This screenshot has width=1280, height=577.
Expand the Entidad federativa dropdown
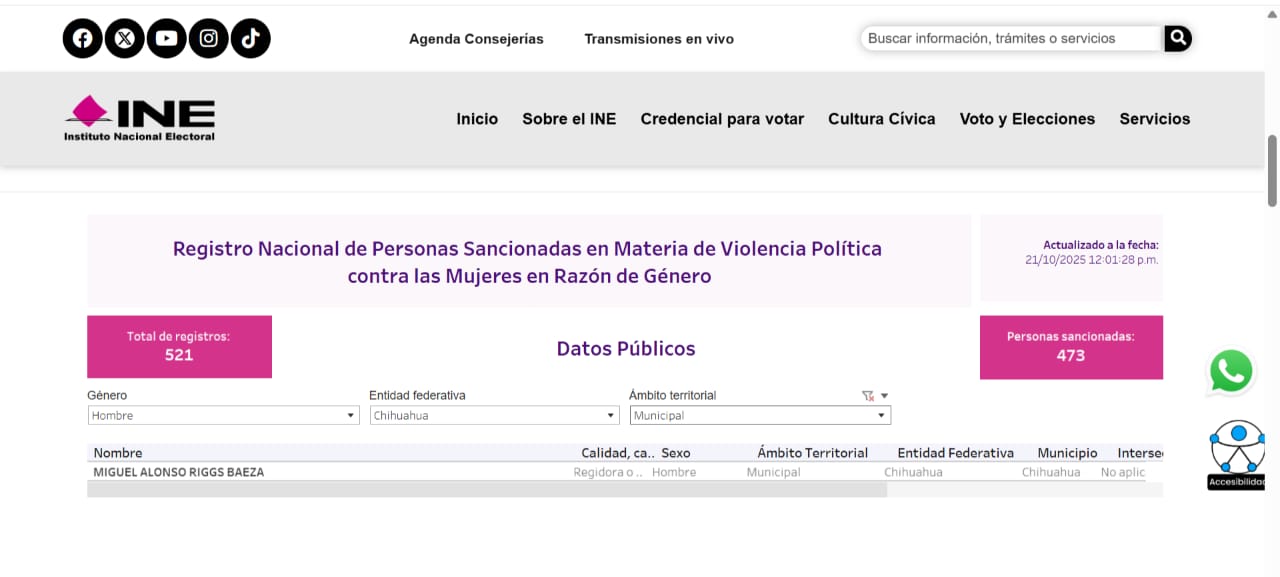click(x=611, y=416)
